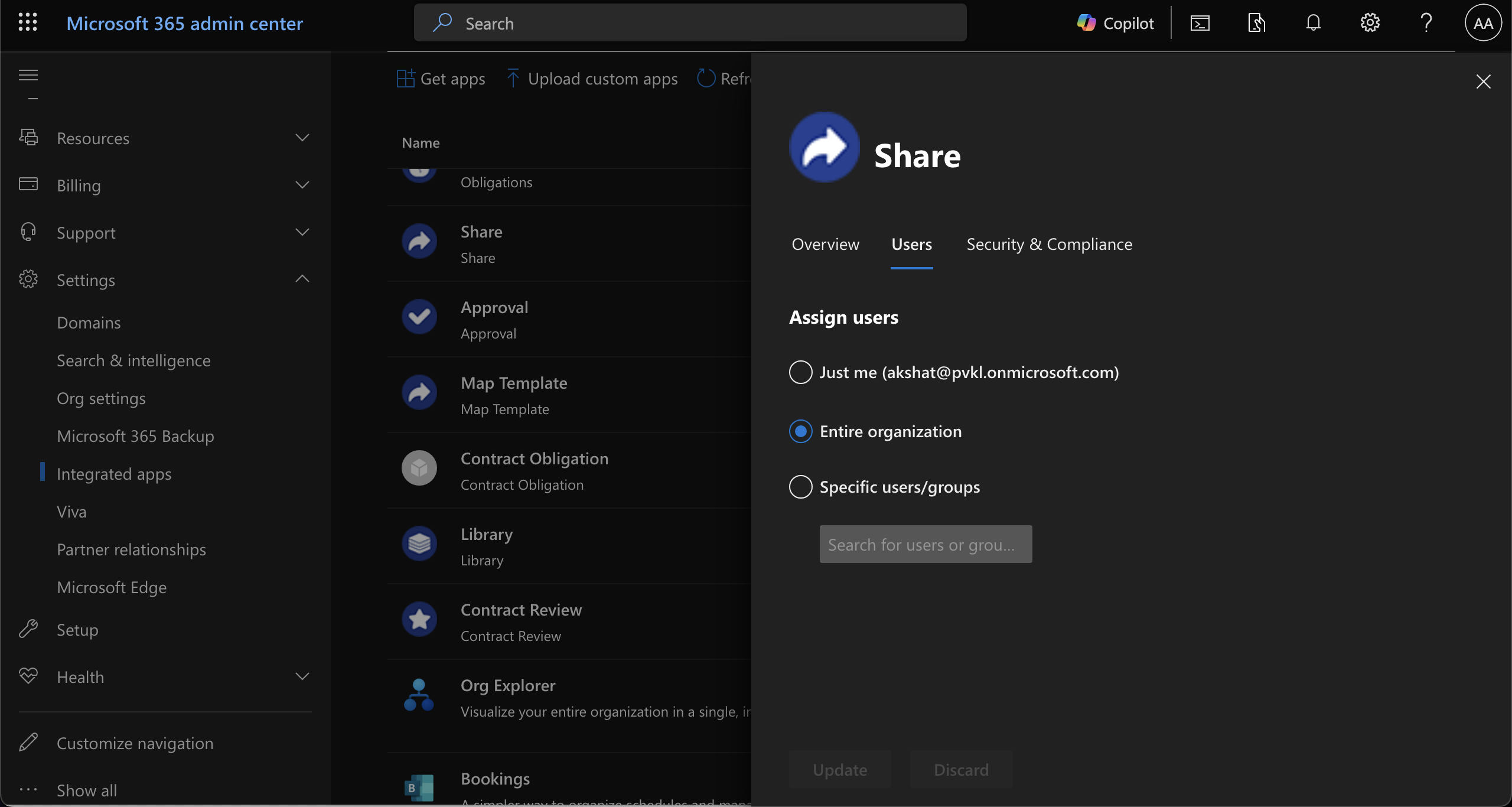The image size is (1512, 807).
Task: Click the Refresh toolbar button
Action: tap(724, 79)
